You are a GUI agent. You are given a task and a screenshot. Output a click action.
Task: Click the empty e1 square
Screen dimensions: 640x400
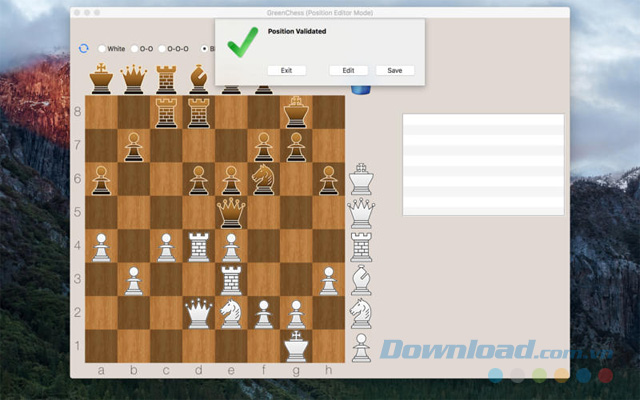point(231,346)
